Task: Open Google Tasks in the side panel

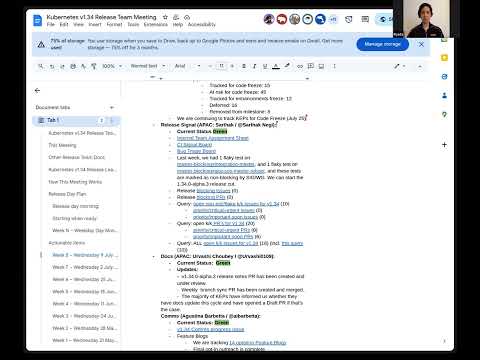Action: coord(444,77)
